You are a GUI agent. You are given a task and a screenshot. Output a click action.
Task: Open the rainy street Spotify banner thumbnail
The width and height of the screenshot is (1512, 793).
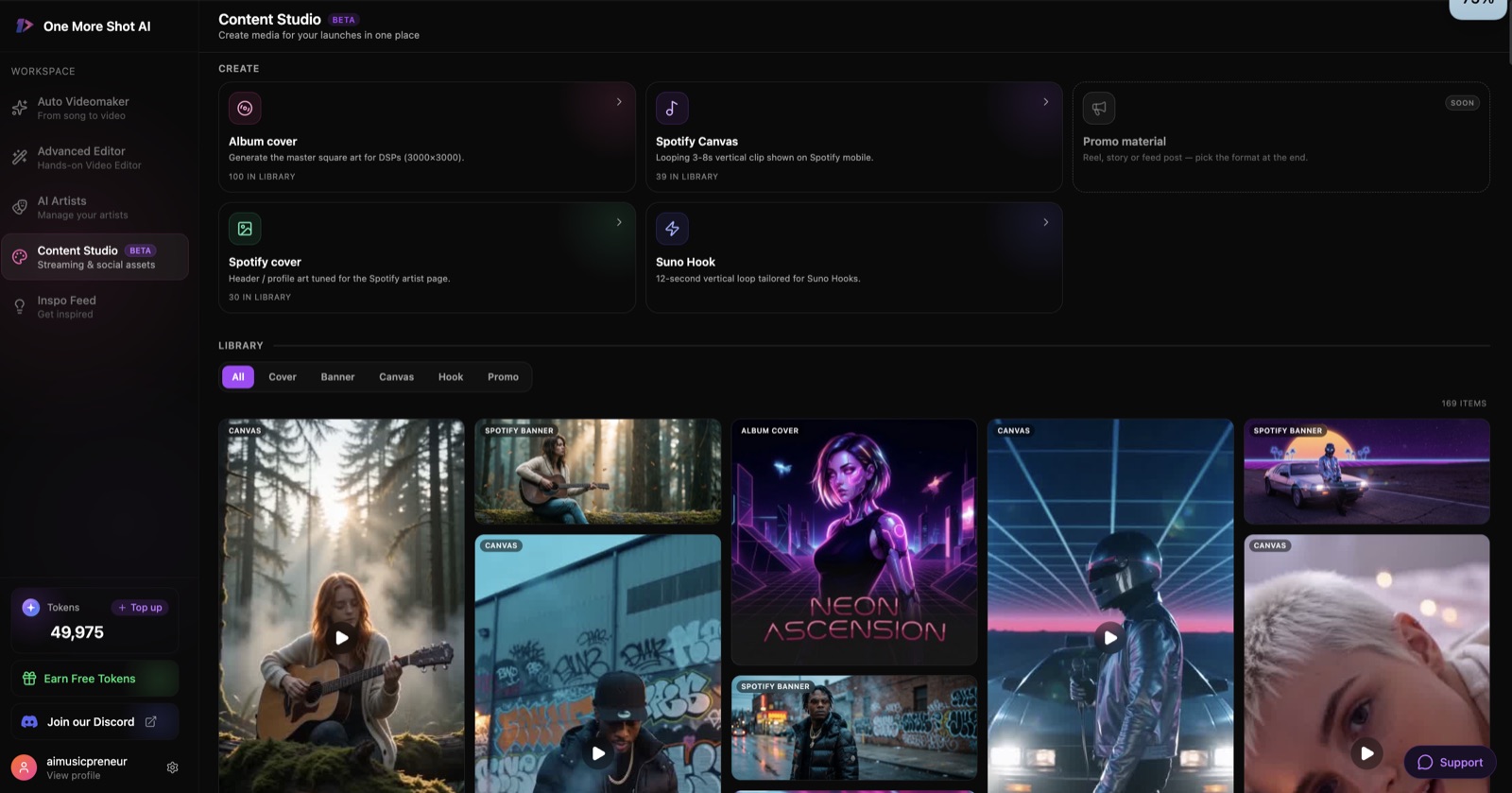[x=854, y=728]
